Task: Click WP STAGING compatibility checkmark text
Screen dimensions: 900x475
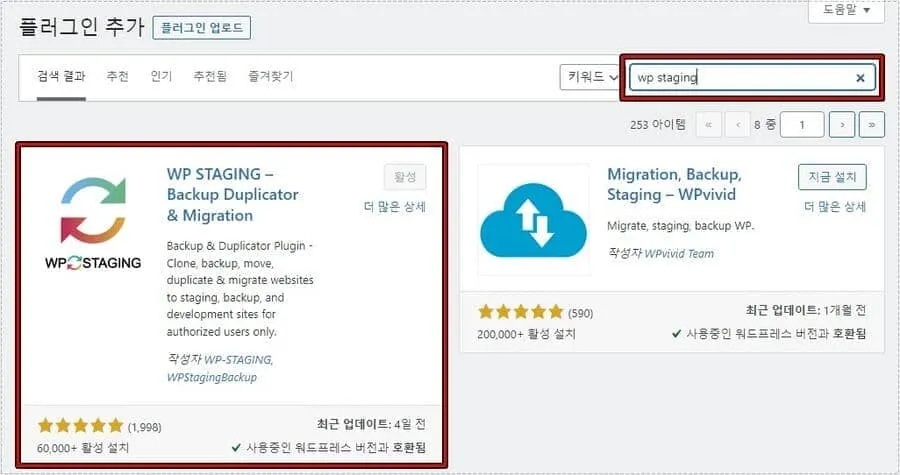Action: [x=328, y=447]
